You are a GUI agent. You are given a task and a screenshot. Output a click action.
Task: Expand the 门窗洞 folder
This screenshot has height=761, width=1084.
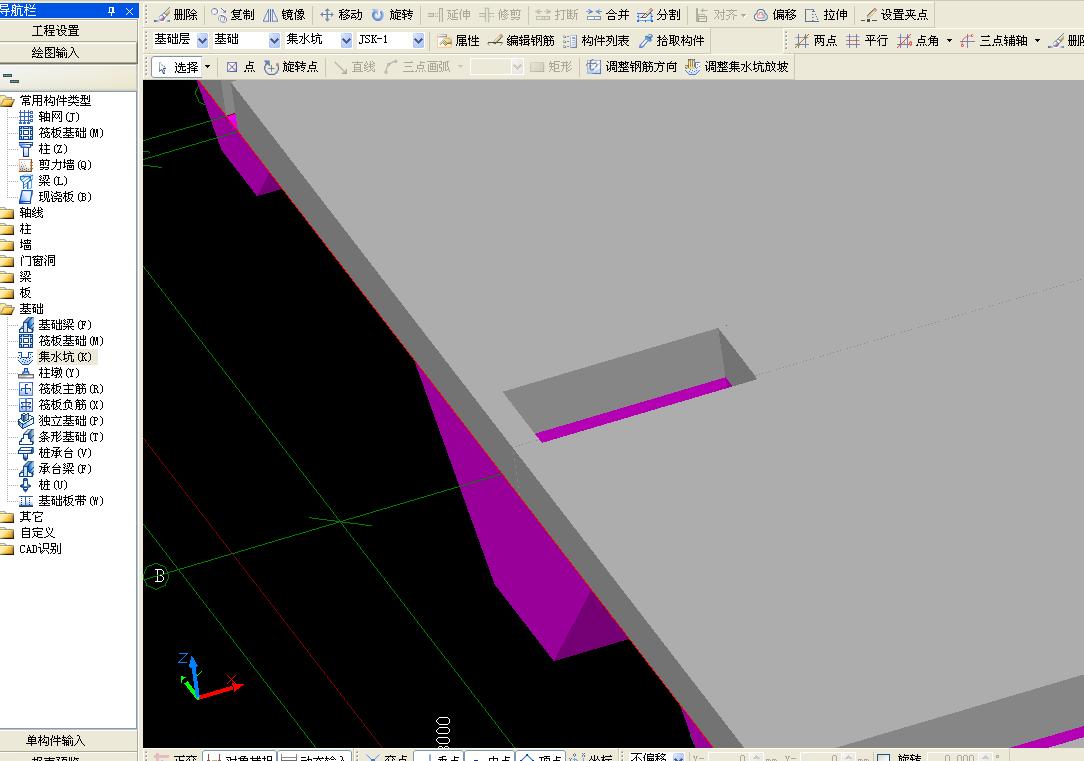click(x=8, y=261)
